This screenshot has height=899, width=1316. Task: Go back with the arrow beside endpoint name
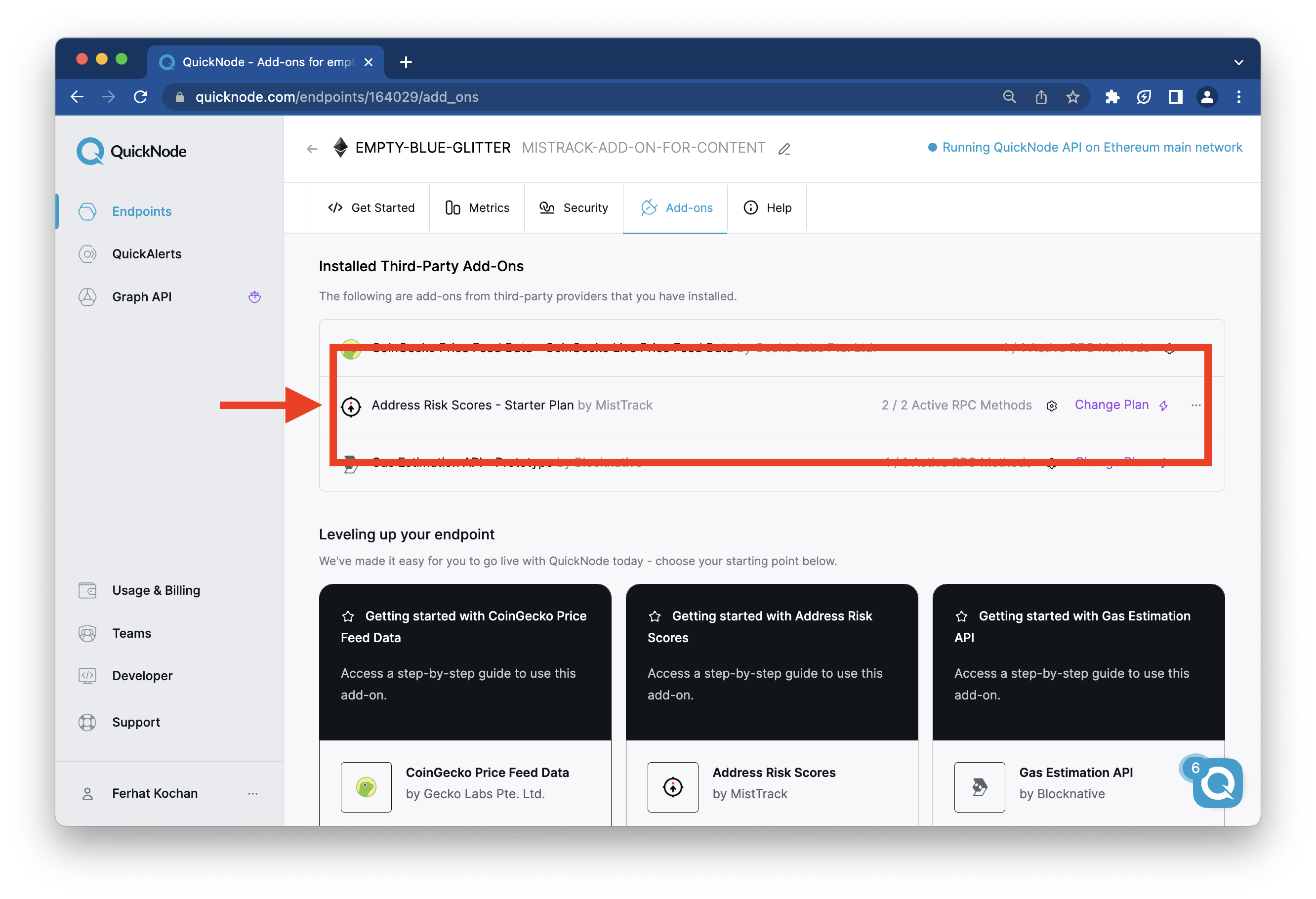click(x=311, y=148)
